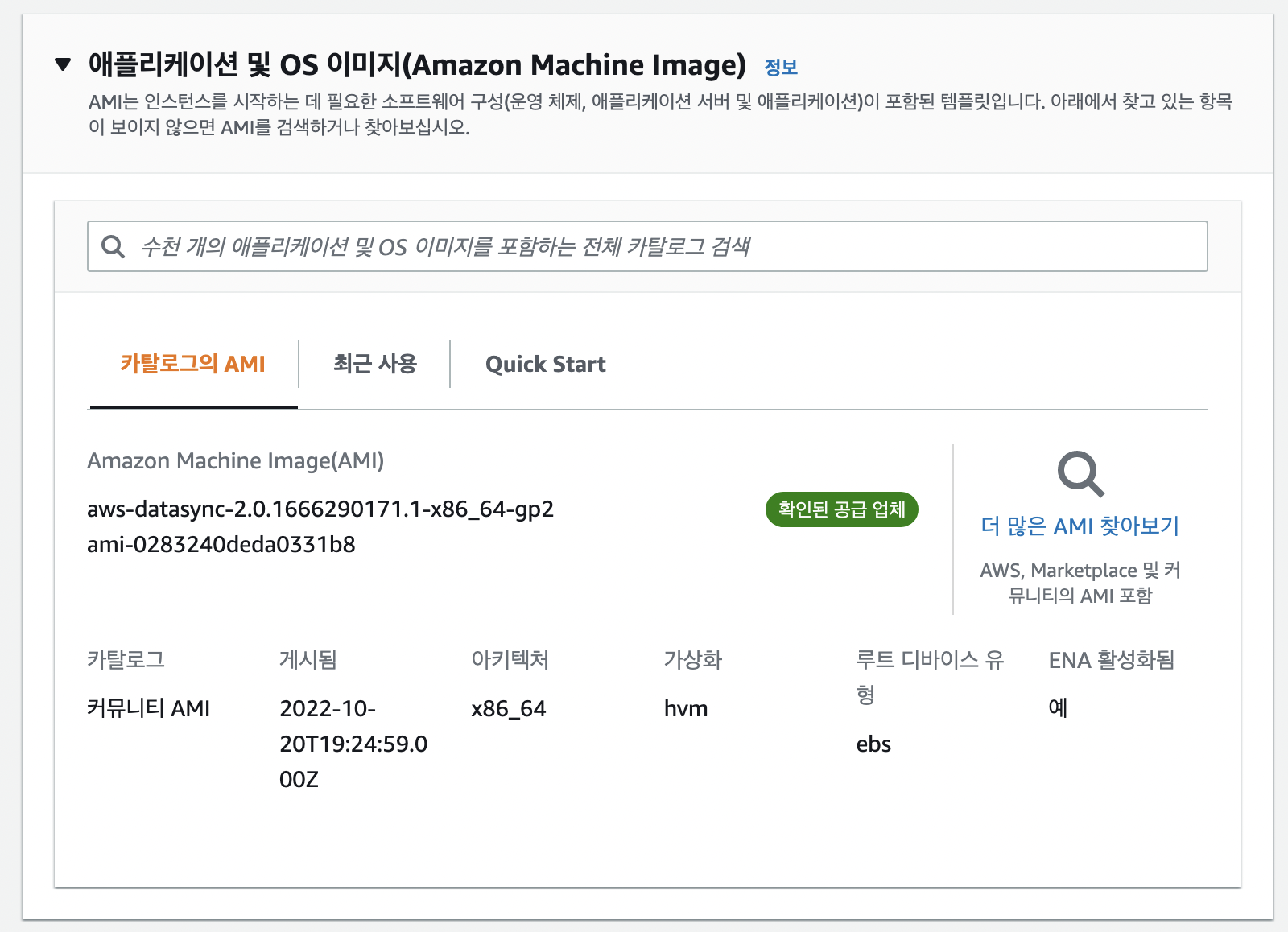
Task: Click the published date 2022-10-20T19:24:59.000Z
Action: click(x=353, y=744)
